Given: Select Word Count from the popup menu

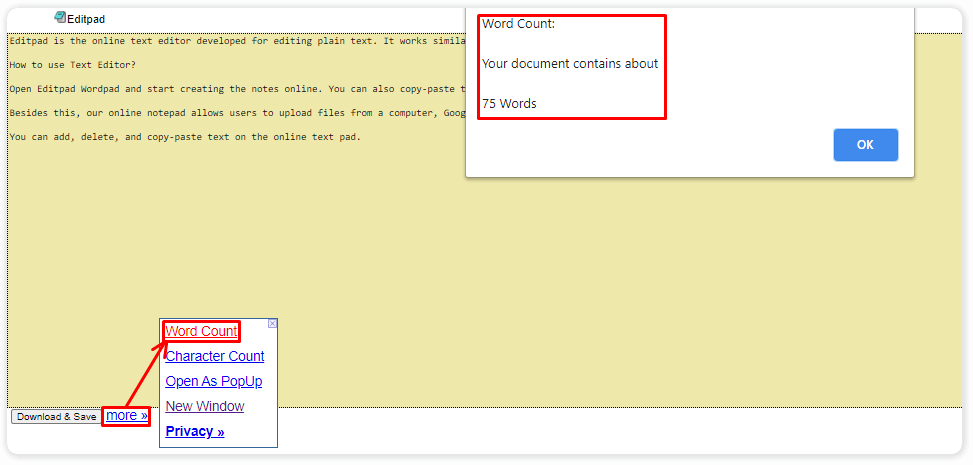Looking at the screenshot, I should 201,332.
